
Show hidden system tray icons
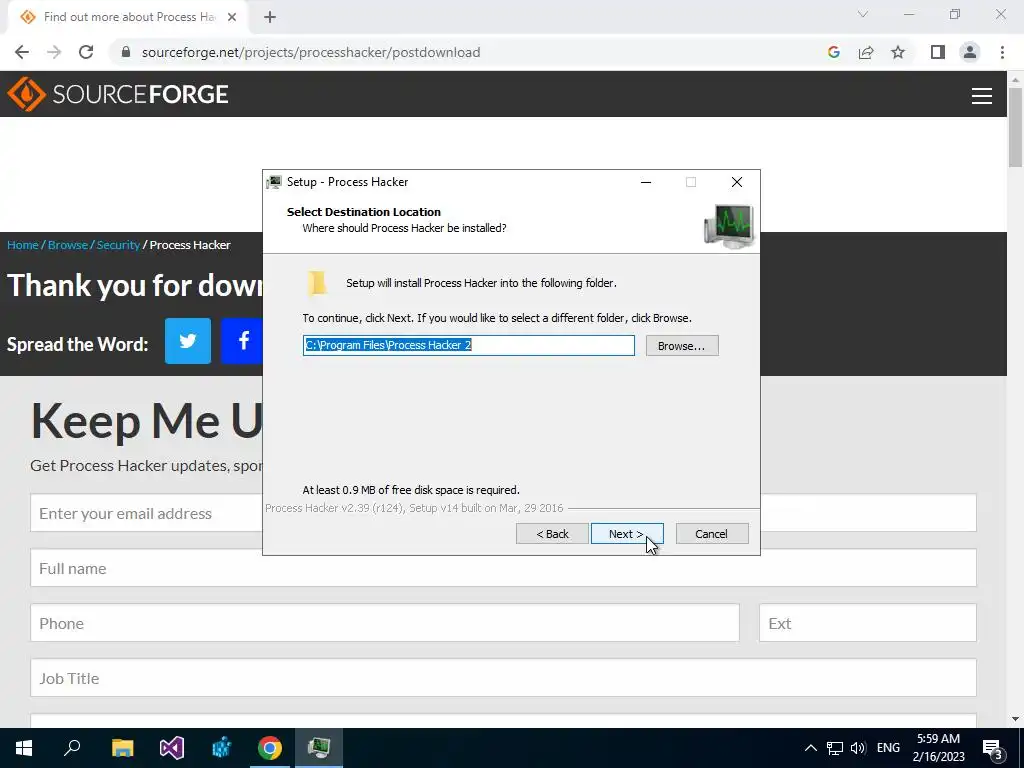click(x=810, y=748)
